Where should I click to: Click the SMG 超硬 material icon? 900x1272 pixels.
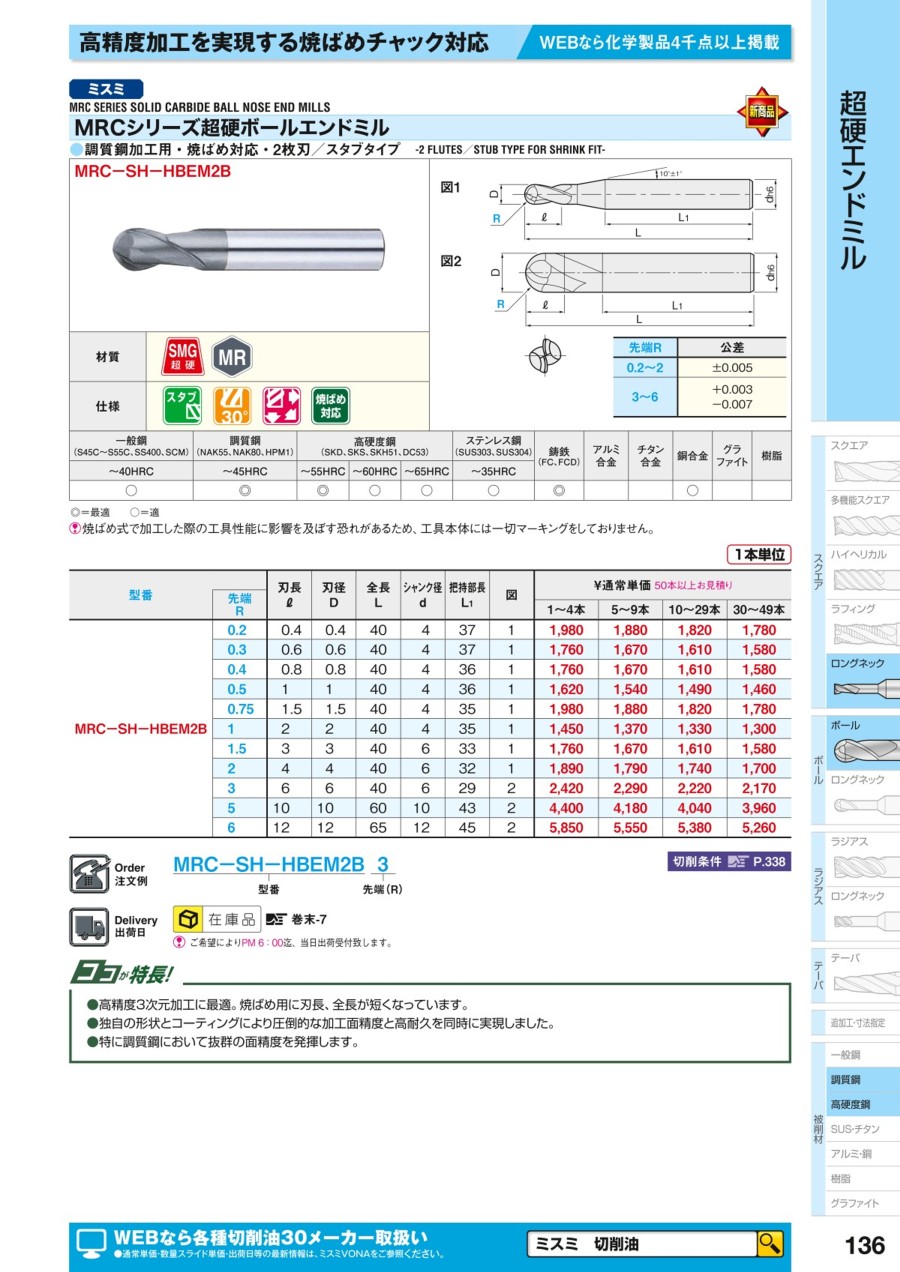(182, 356)
